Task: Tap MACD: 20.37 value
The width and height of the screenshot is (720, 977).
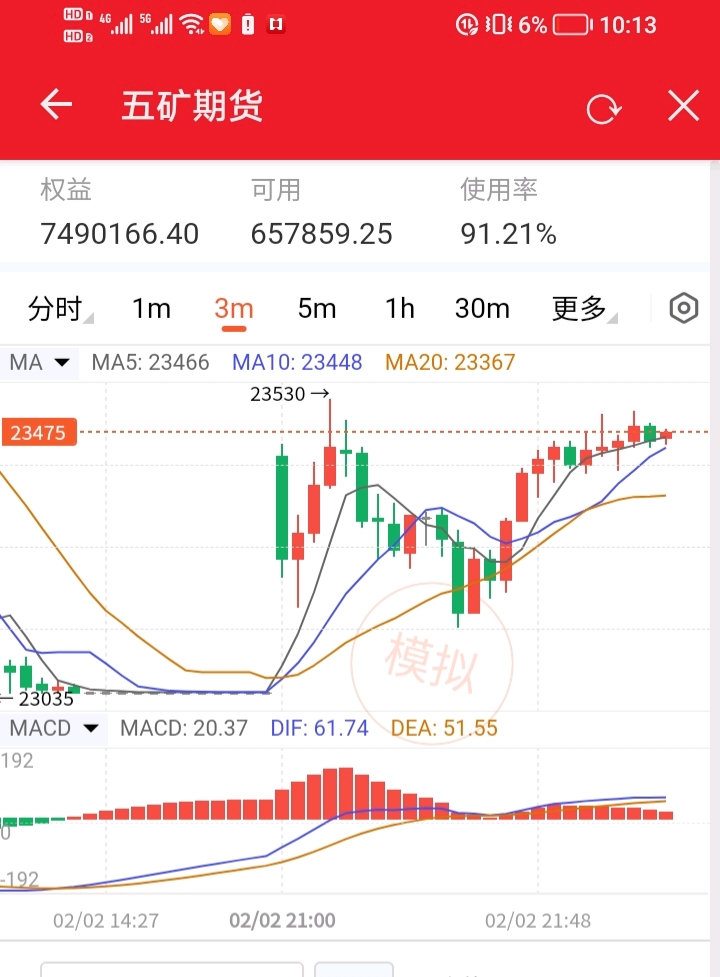Action: point(184,728)
